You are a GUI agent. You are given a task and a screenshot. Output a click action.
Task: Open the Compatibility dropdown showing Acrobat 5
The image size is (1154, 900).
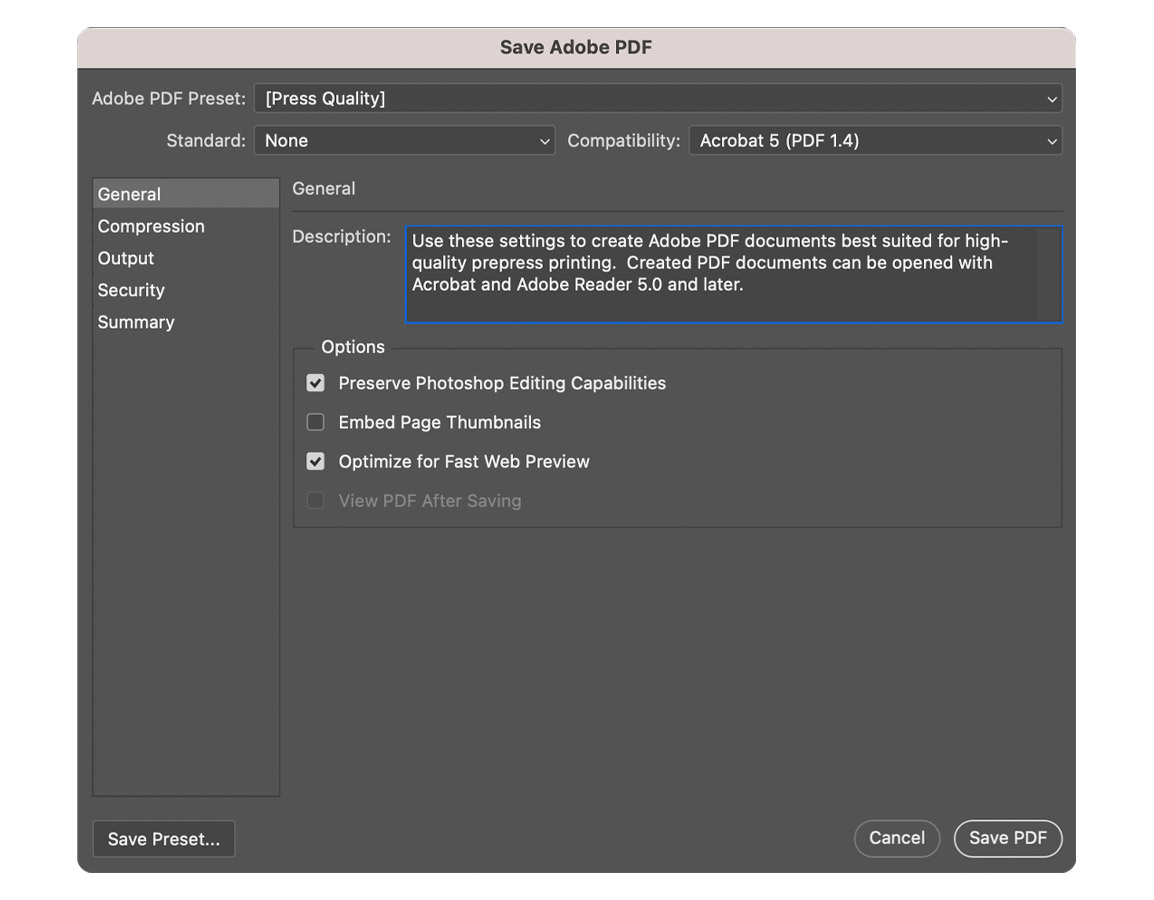[874, 141]
